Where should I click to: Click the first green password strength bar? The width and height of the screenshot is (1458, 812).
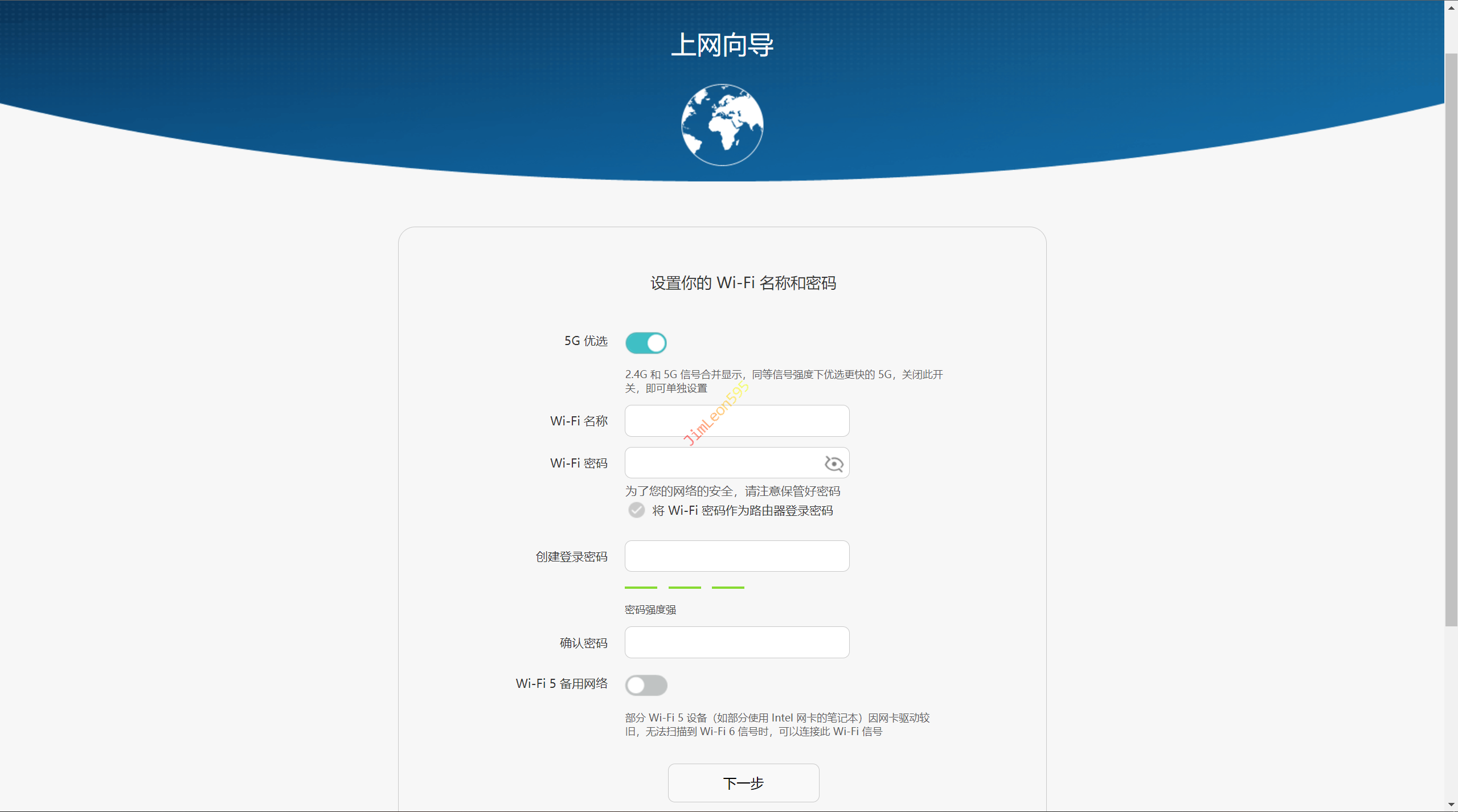tap(641, 587)
